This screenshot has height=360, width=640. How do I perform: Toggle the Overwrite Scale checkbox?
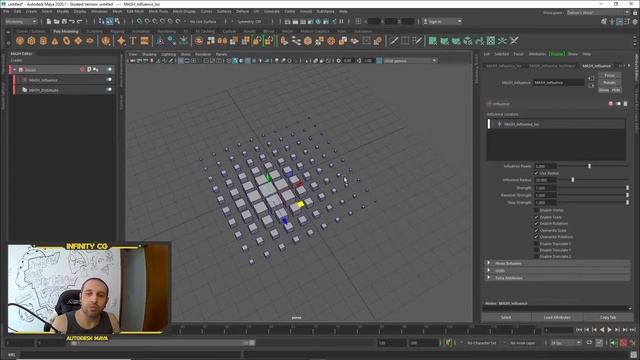click(536, 230)
